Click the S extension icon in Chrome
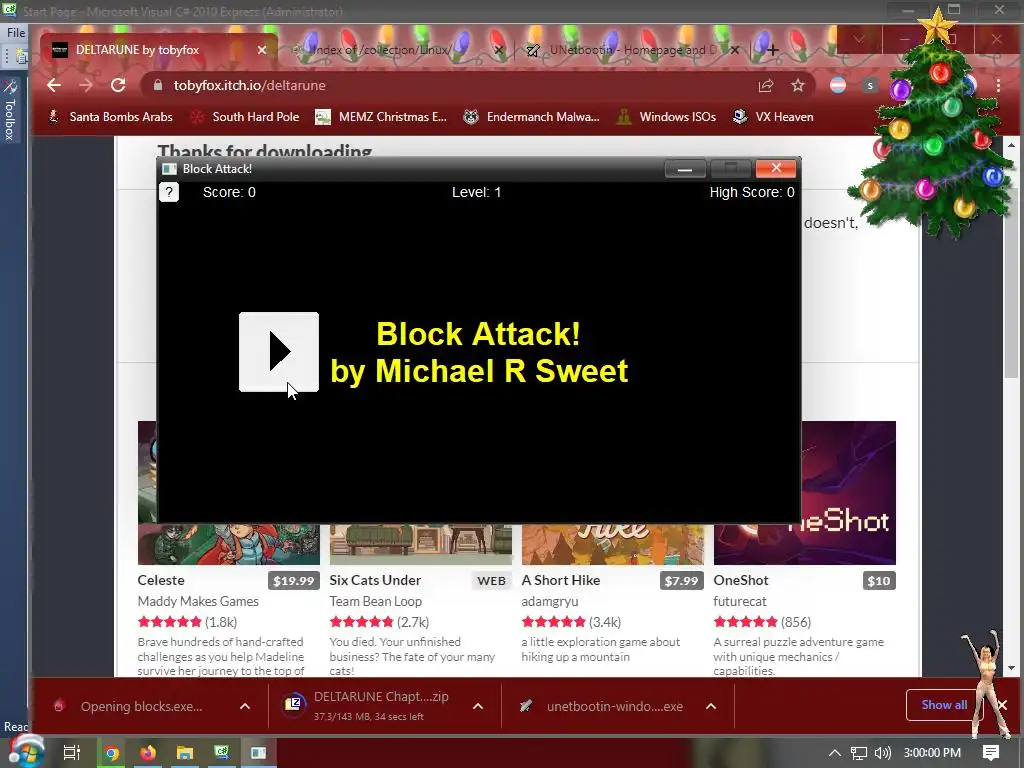The width and height of the screenshot is (1024, 768). coord(869,86)
